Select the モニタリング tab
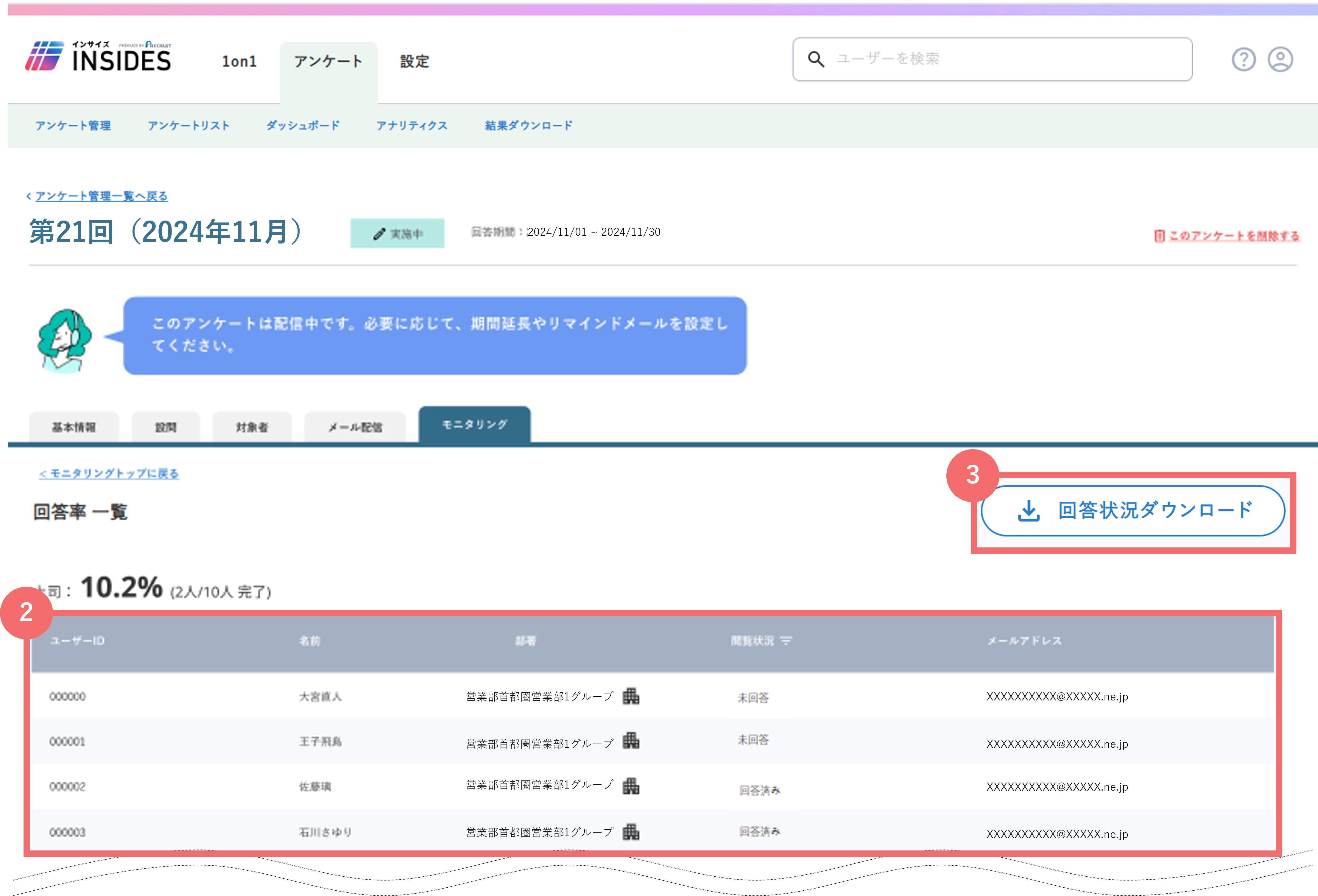Image resolution: width=1318 pixels, height=896 pixels. click(x=475, y=424)
